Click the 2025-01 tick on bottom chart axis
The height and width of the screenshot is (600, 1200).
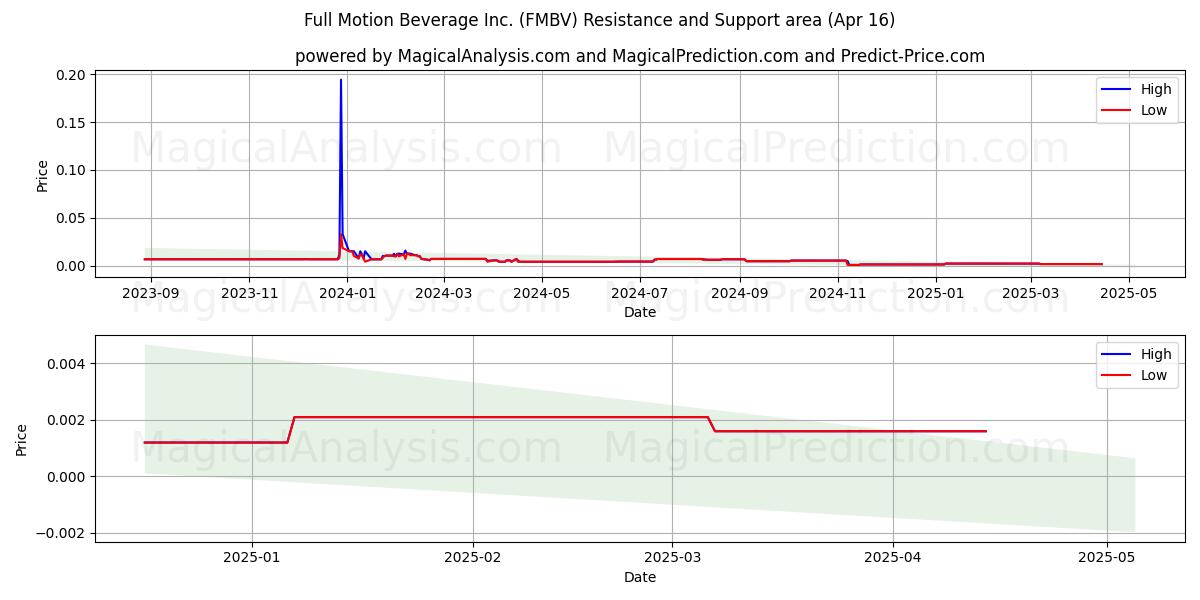(252, 558)
